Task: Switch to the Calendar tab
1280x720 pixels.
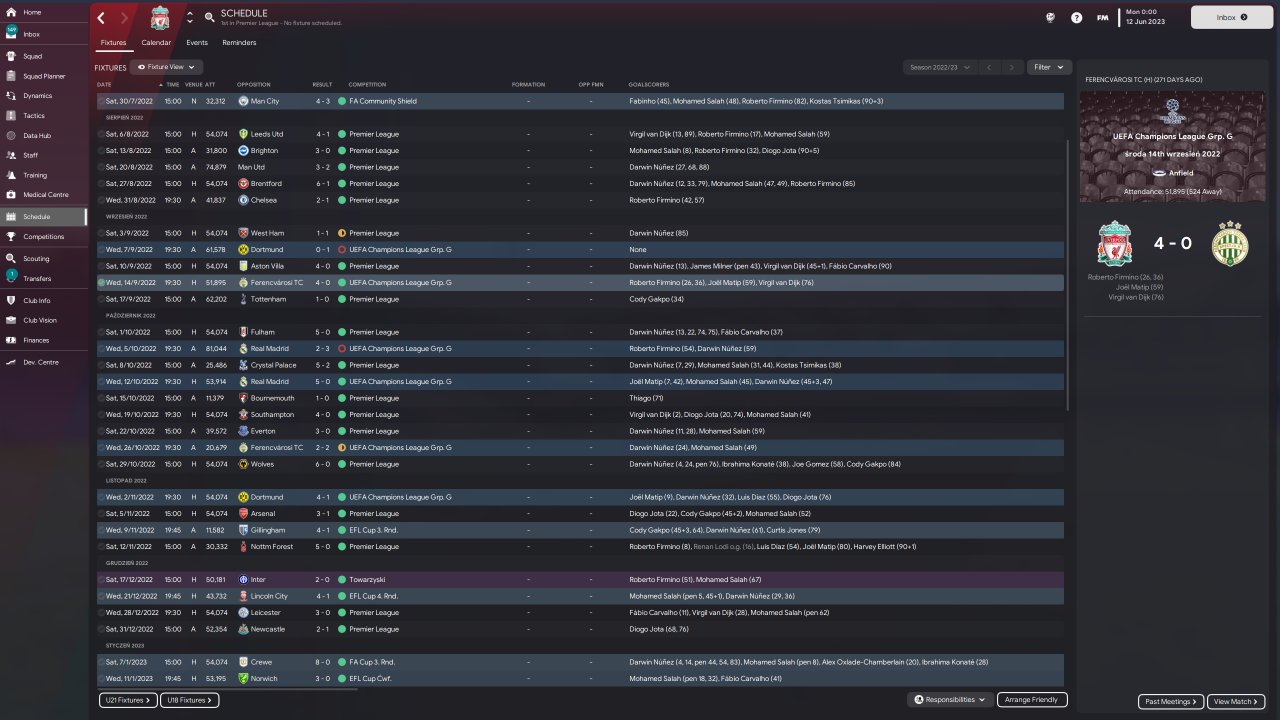Action: tap(156, 43)
